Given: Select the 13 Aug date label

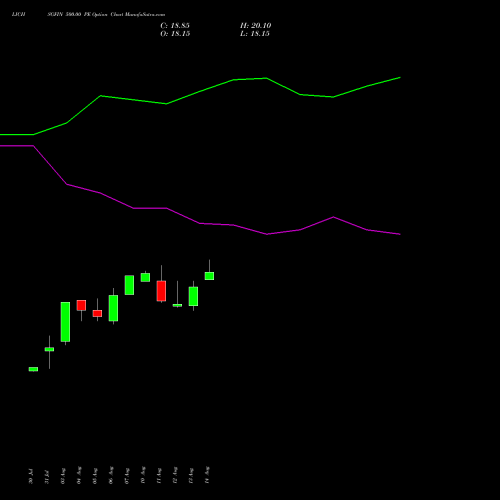Looking at the screenshot, I should tap(191, 476).
